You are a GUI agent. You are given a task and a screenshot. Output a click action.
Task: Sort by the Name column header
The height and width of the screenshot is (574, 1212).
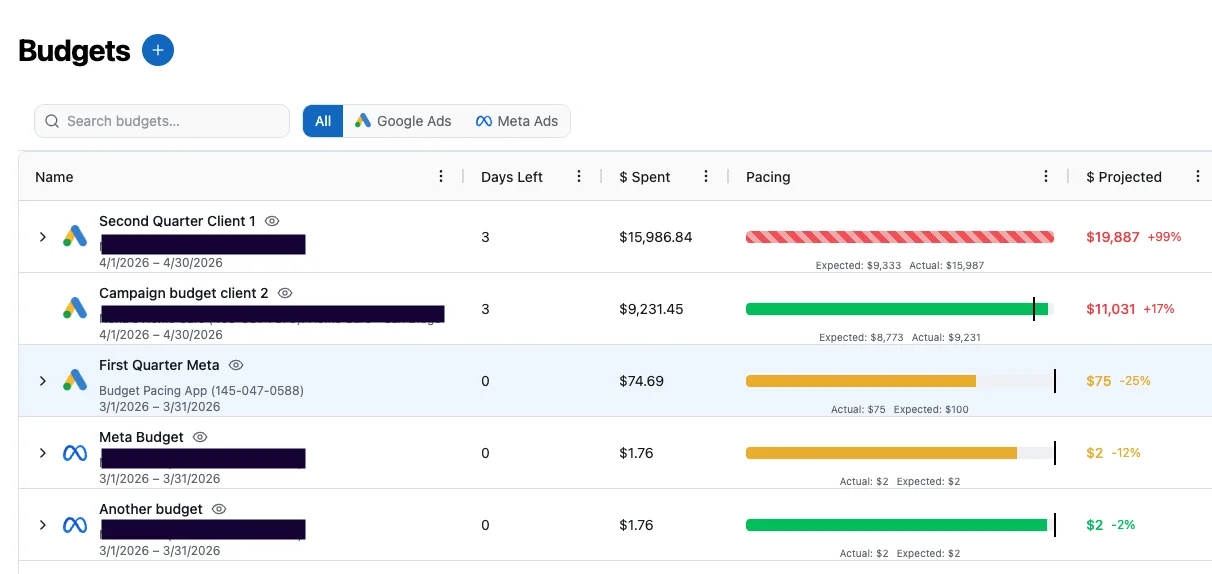pos(54,177)
